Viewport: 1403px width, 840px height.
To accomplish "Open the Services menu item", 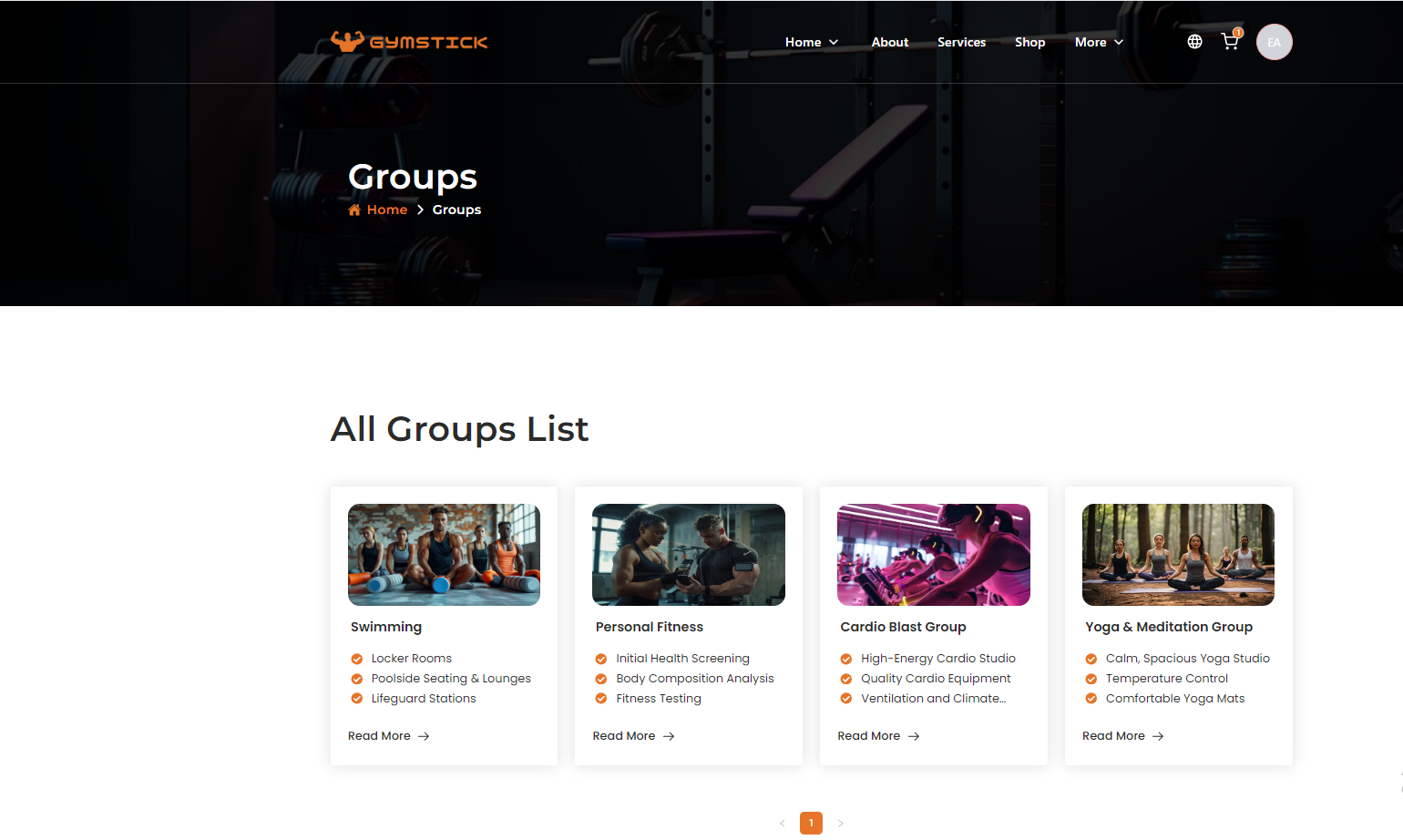I will (961, 42).
